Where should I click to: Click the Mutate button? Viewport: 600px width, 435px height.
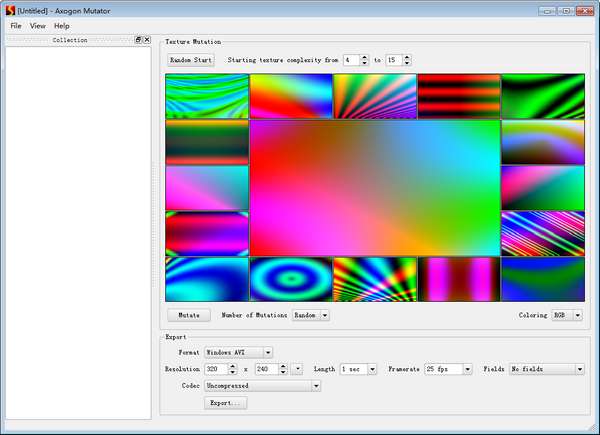188,315
